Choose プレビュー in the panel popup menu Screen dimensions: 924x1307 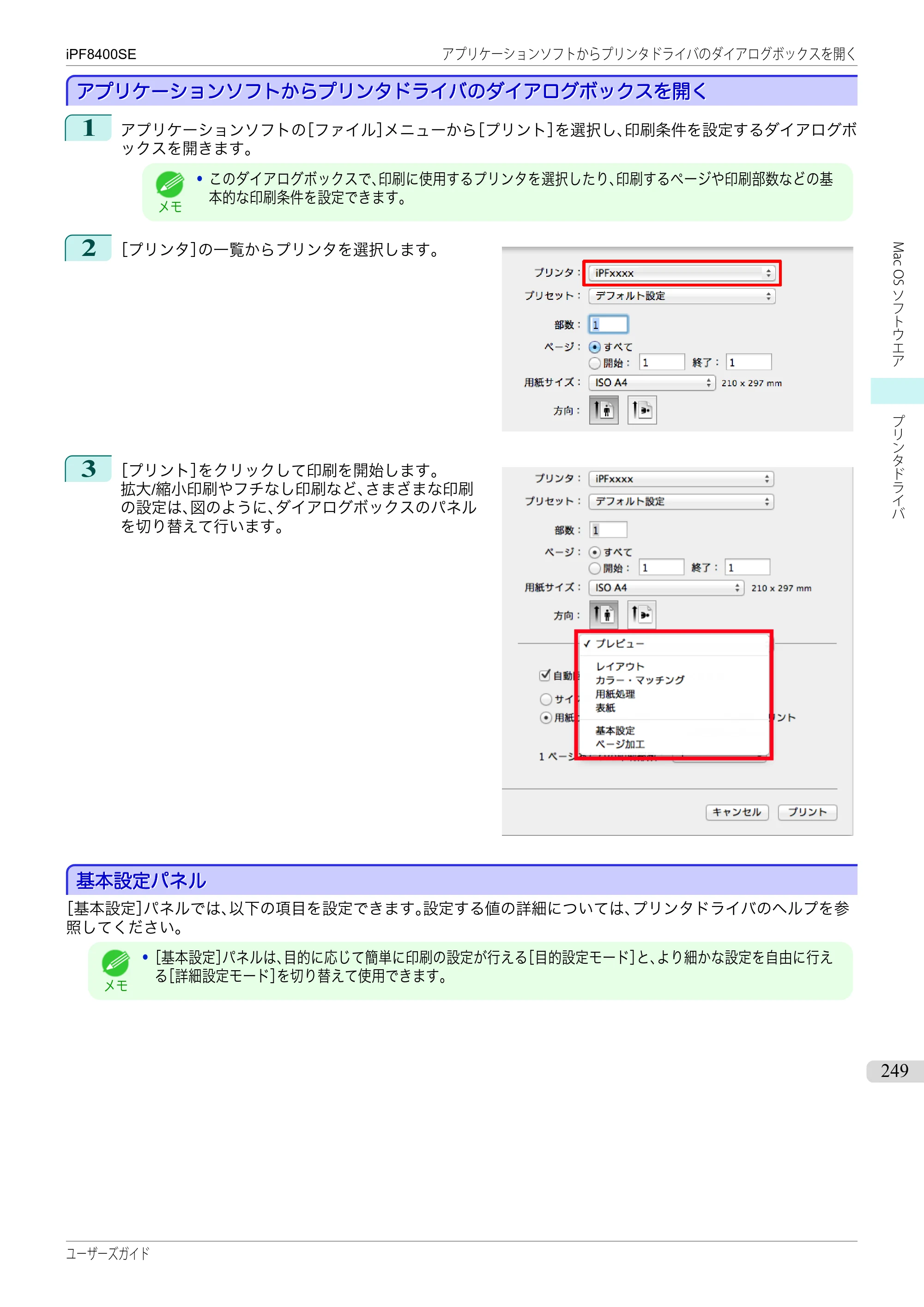click(x=674, y=644)
